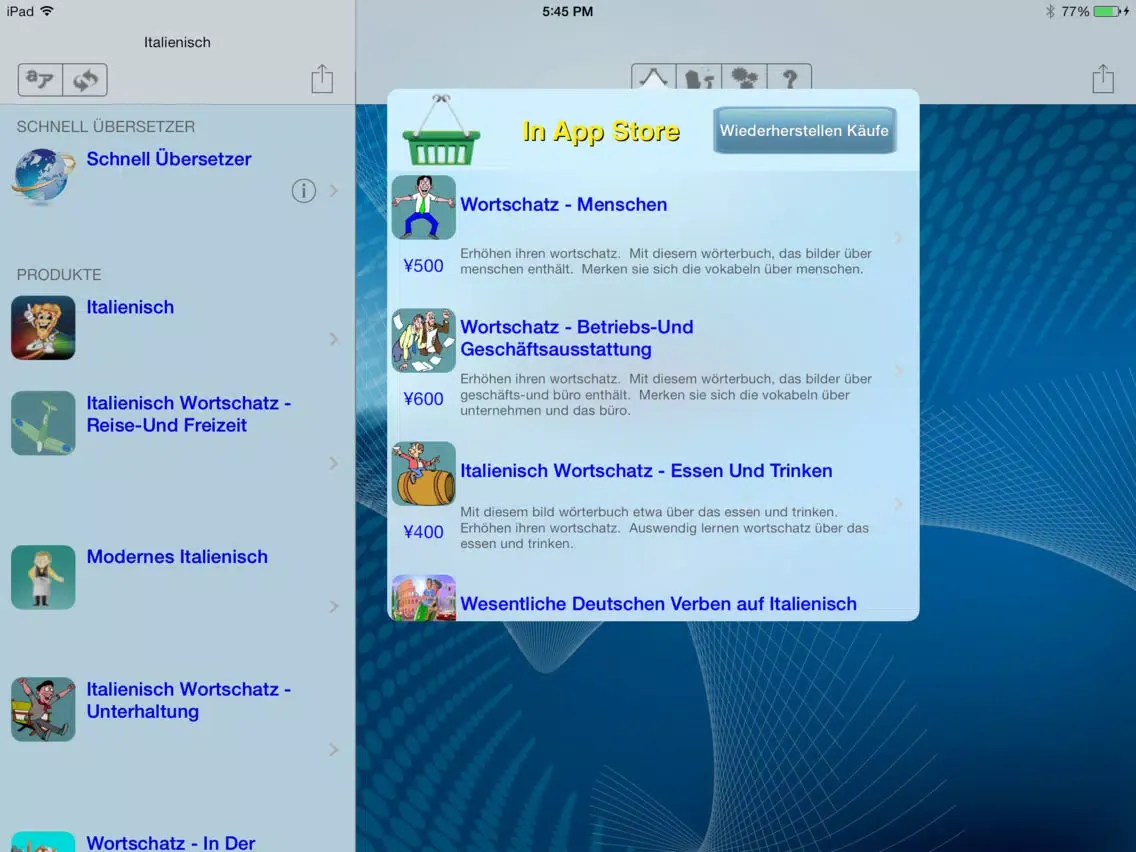
Task: Tap the Wortschatz Menschen man icon
Action: coord(423,207)
